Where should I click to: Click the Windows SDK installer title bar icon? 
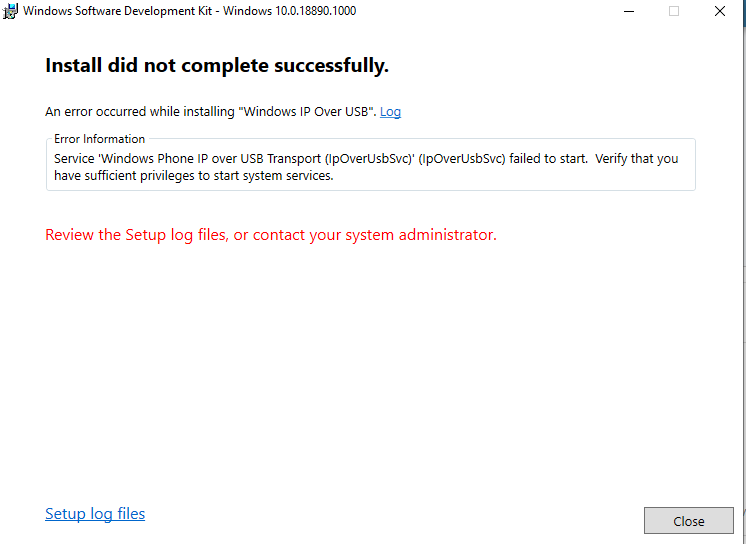point(12,11)
